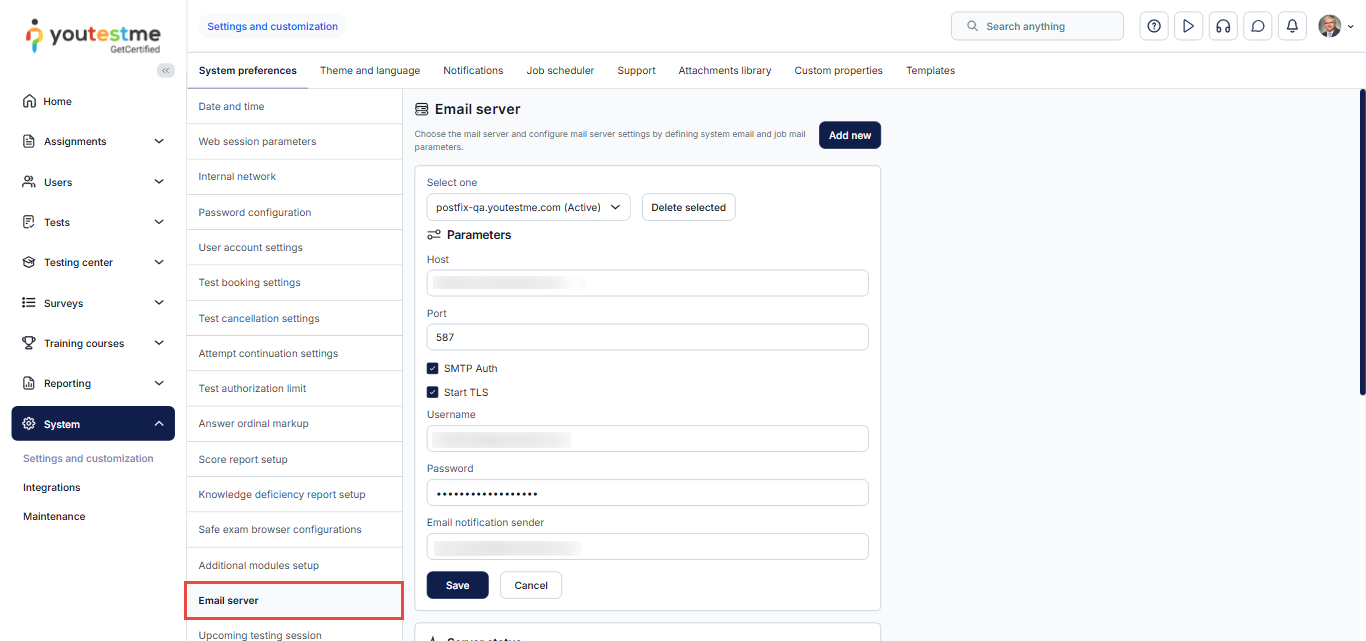Image resolution: width=1366 pixels, height=641 pixels.
Task: Click into the Port input field
Action: pos(647,337)
